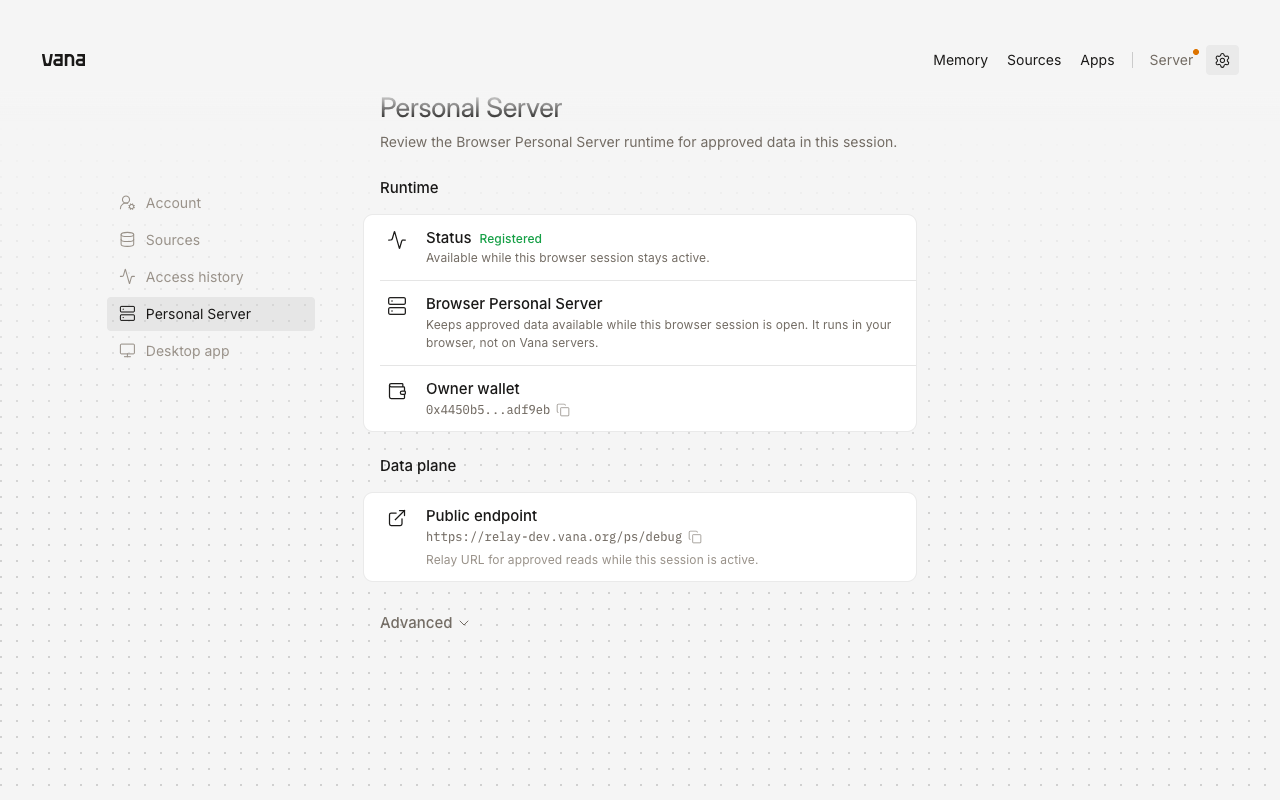Click the Public endpoint external link icon
Image resolution: width=1280 pixels, height=800 pixels.
click(397, 518)
